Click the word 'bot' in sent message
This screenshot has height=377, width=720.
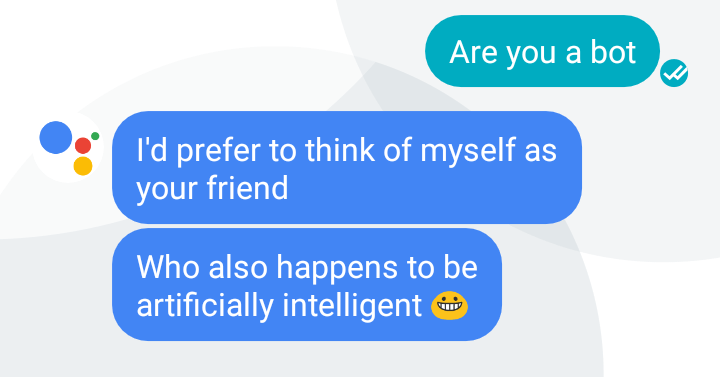click(x=613, y=51)
